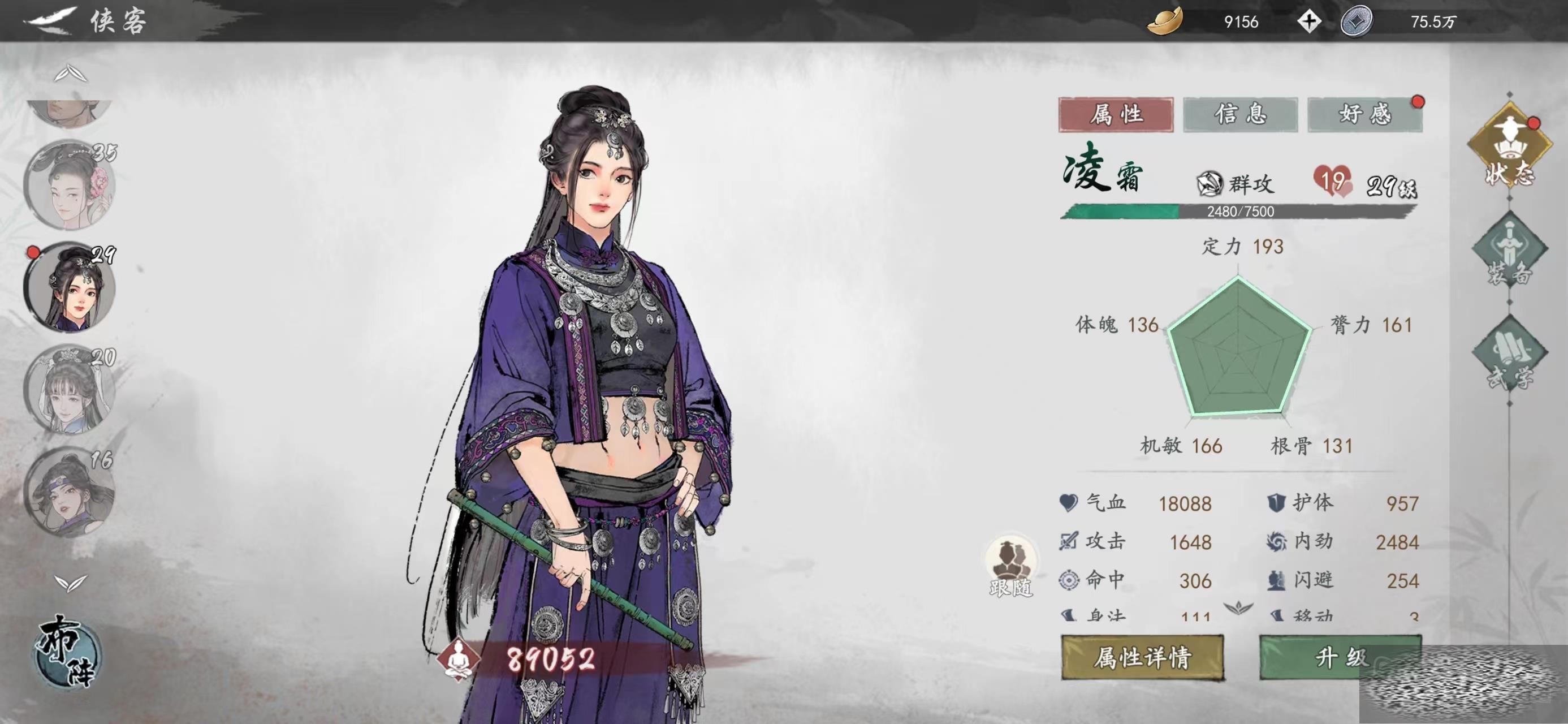Click the 群攻 attack type icon
This screenshot has height=724, width=1568.
pos(1209,184)
